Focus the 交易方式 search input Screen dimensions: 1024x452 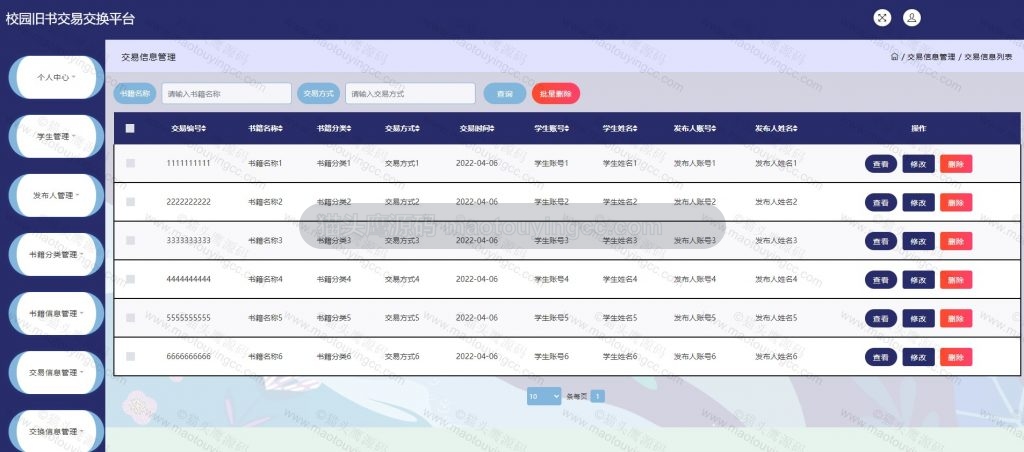(410, 93)
